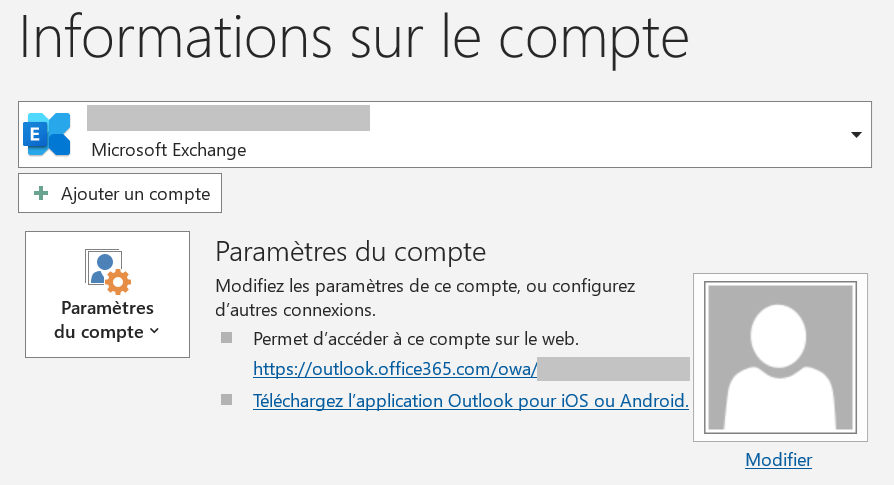This screenshot has width=894, height=485.
Task: Follow the Téléchargez l'application Outlook link
Action: [x=471, y=401]
